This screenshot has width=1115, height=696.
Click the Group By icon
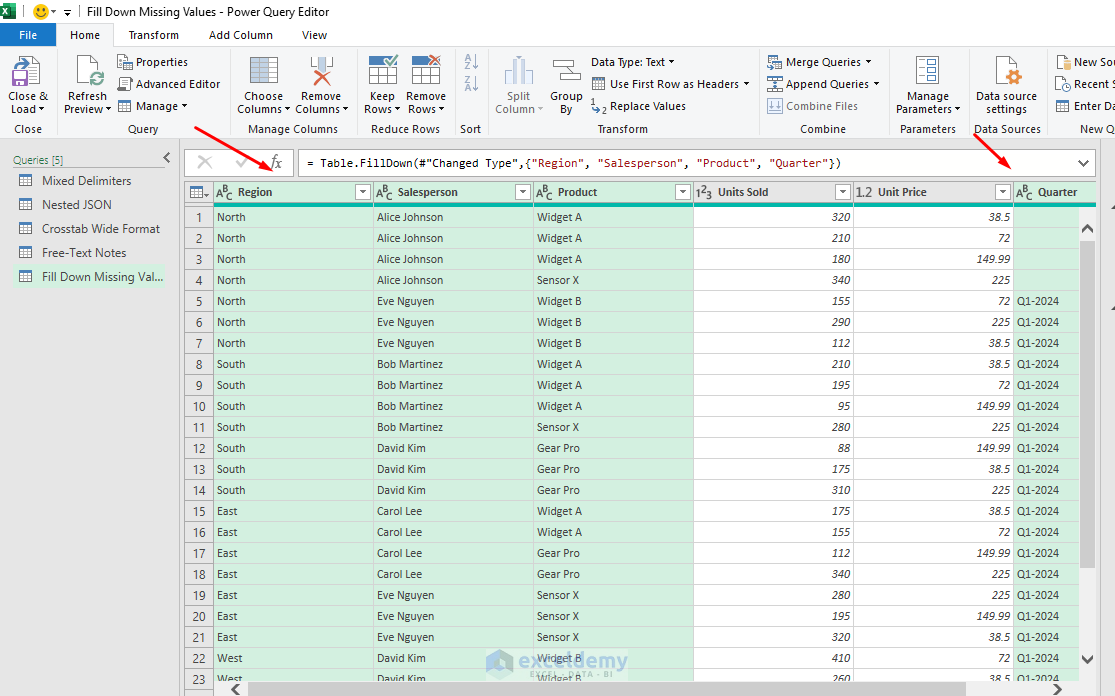(x=566, y=72)
